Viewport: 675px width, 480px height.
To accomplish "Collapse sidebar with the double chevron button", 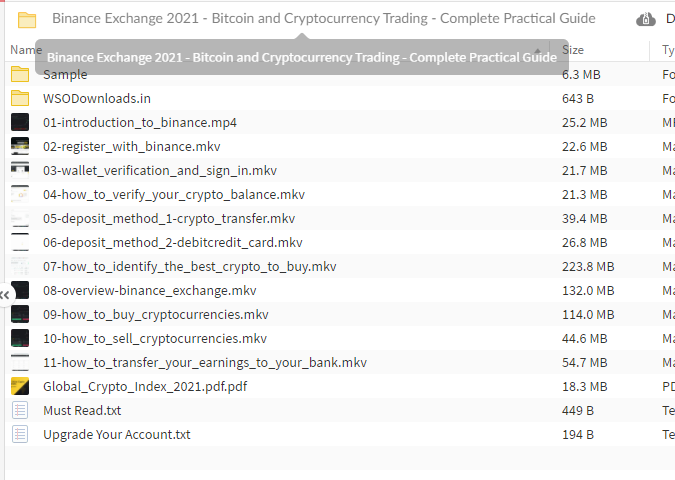I will [x=5, y=295].
